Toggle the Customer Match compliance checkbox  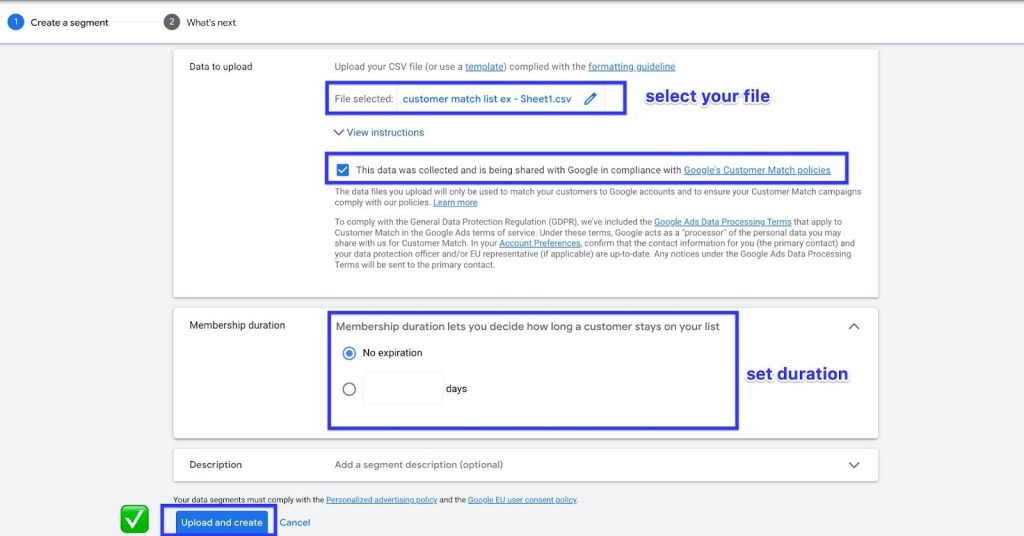tap(343, 170)
